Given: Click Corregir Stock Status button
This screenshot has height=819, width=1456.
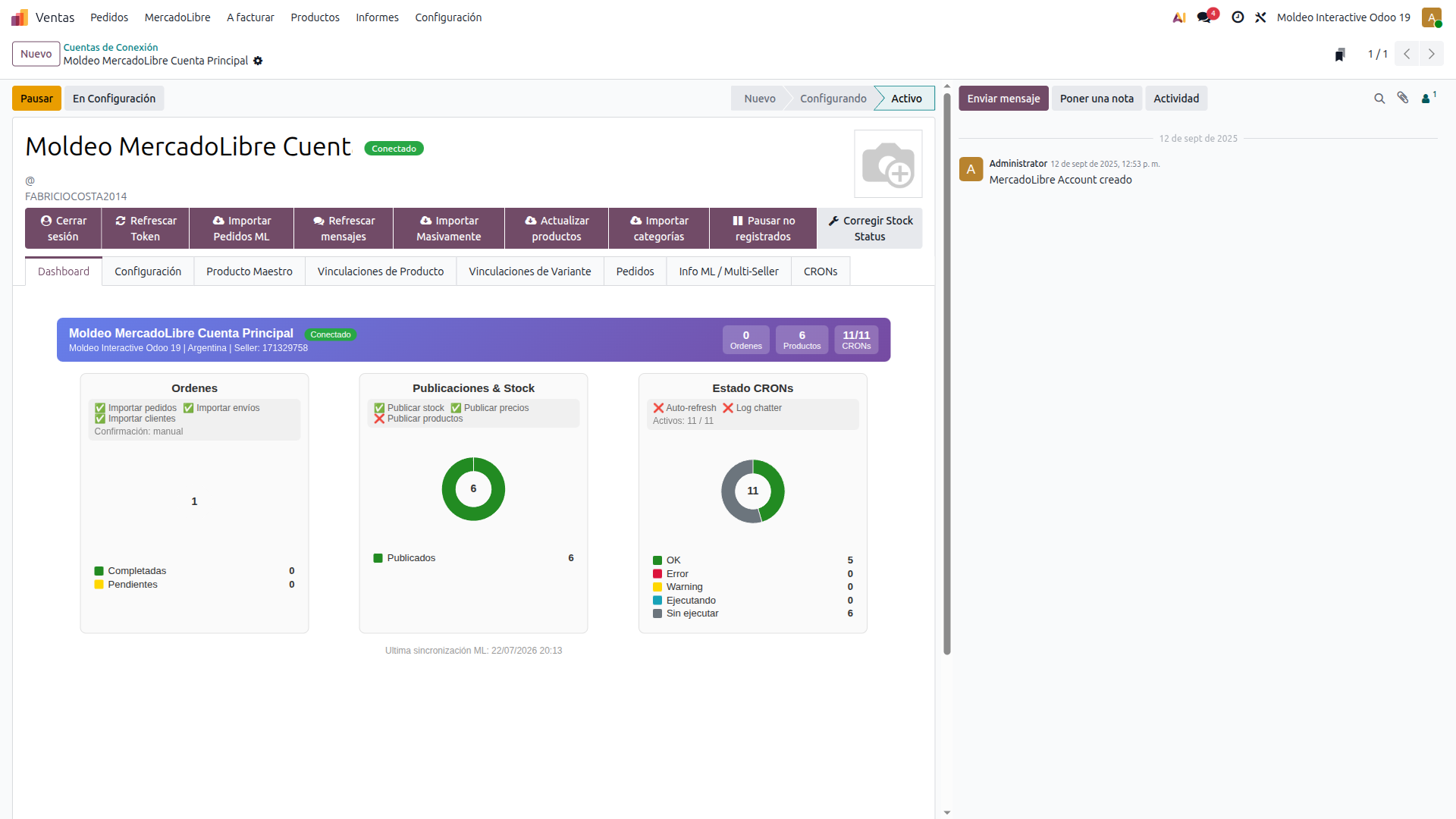Looking at the screenshot, I should click(x=870, y=228).
